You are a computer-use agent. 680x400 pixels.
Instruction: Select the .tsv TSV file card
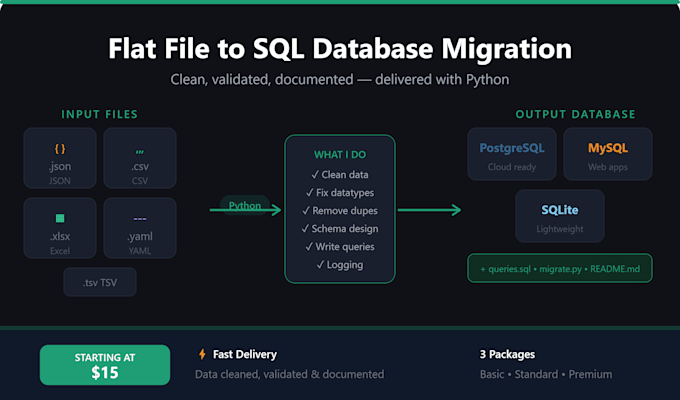(100, 282)
